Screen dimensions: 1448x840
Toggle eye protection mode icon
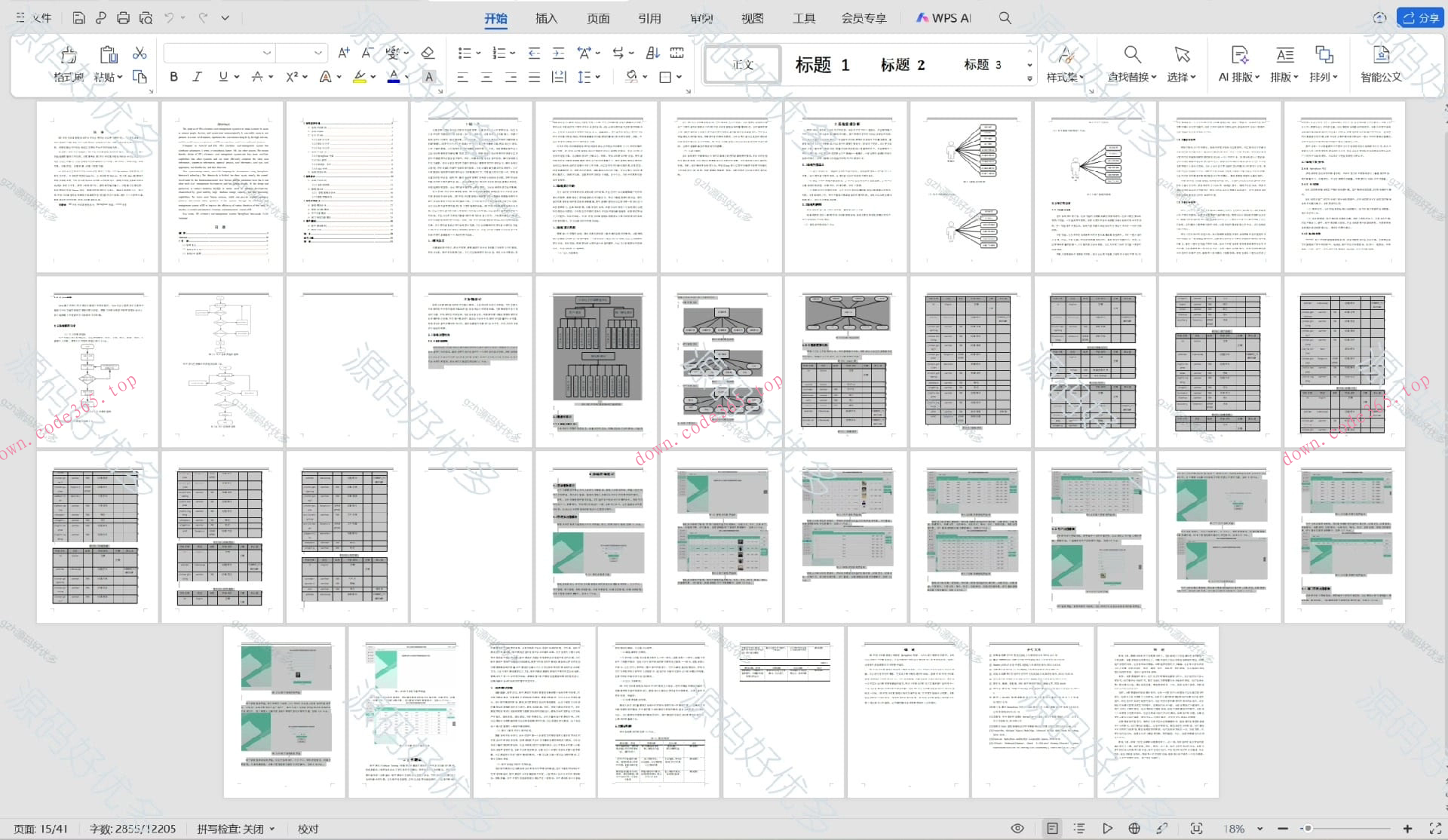coord(1017,828)
